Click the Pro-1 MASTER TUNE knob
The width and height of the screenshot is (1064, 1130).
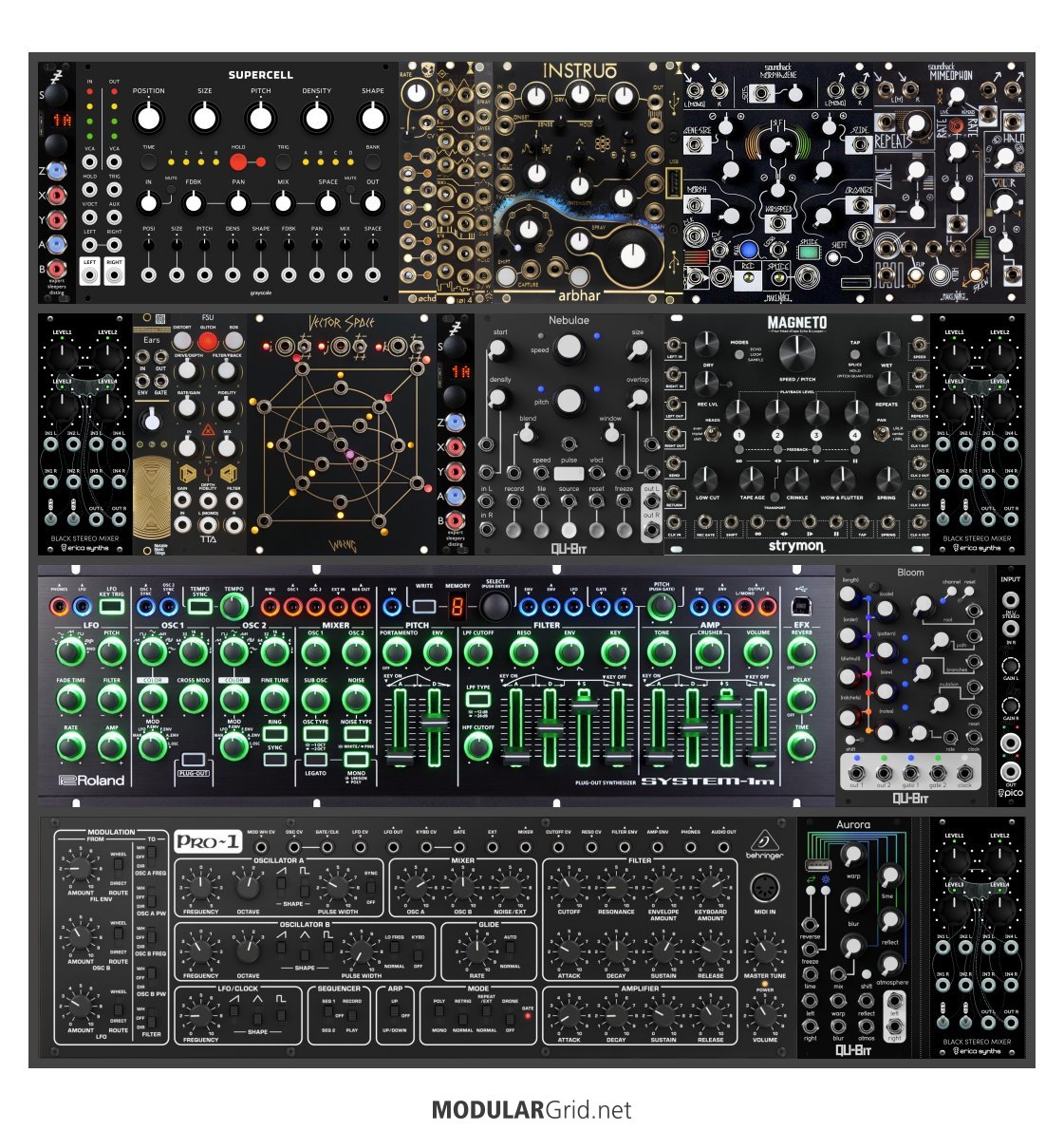click(x=764, y=951)
